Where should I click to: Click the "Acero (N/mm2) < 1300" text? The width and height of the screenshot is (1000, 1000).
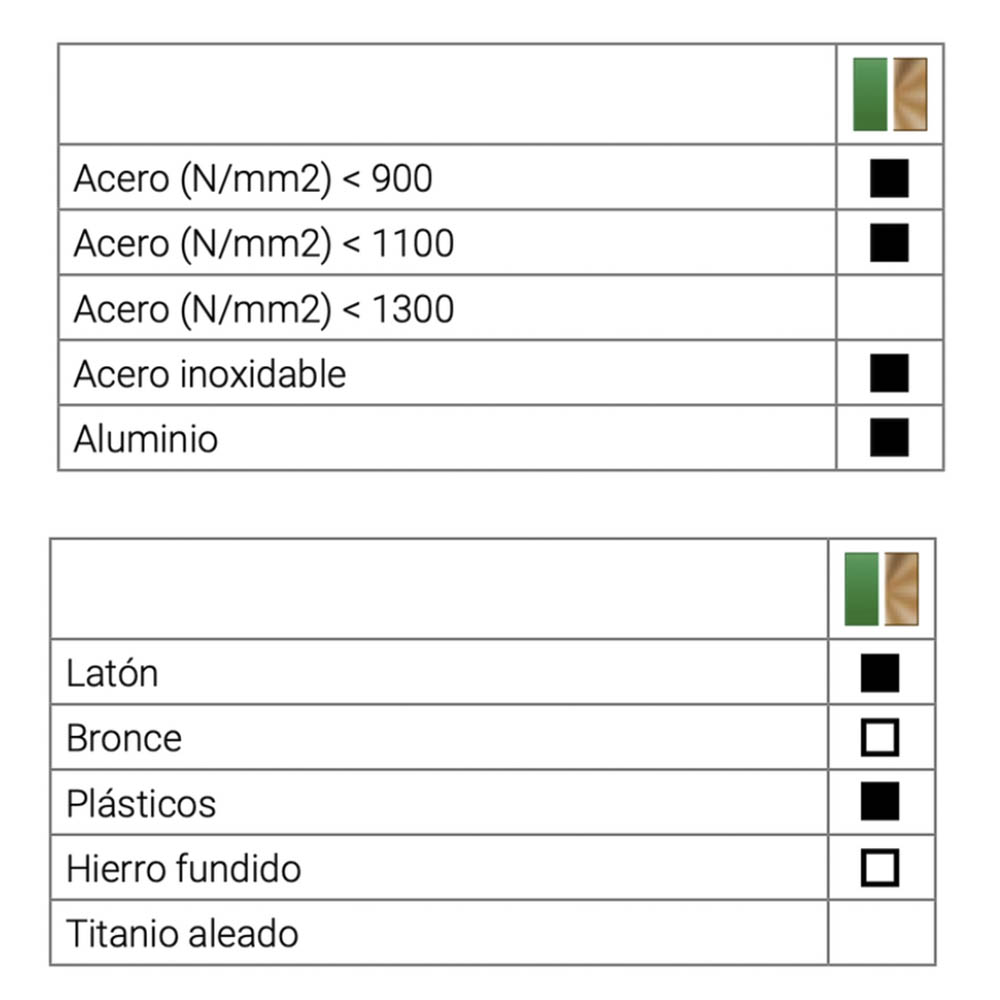pyautogui.click(x=264, y=309)
